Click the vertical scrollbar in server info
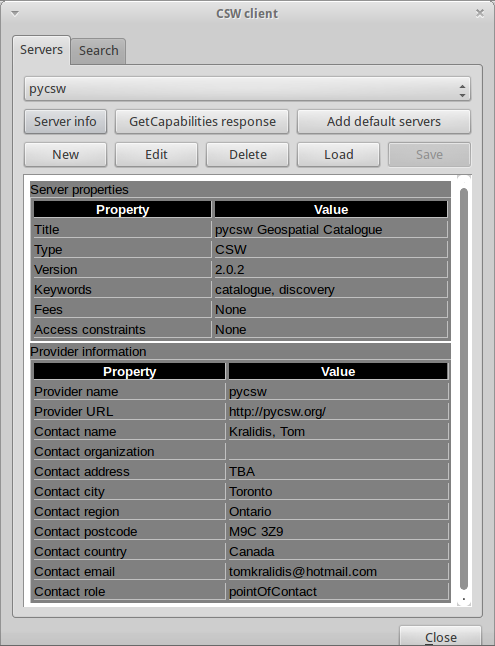The width and height of the screenshot is (495, 646). tap(464, 389)
